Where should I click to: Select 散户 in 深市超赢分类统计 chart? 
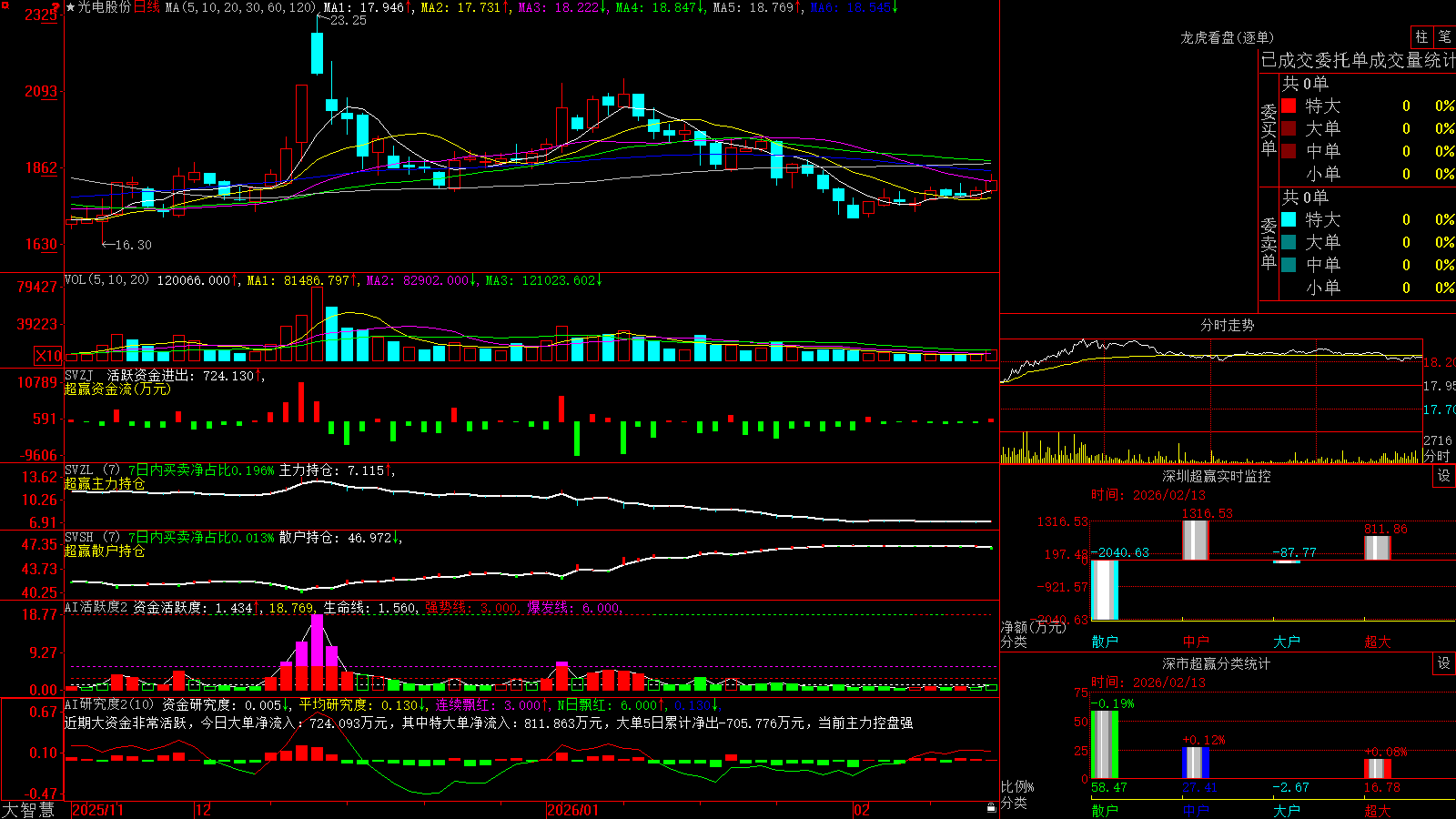click(x=1105, y=810)
